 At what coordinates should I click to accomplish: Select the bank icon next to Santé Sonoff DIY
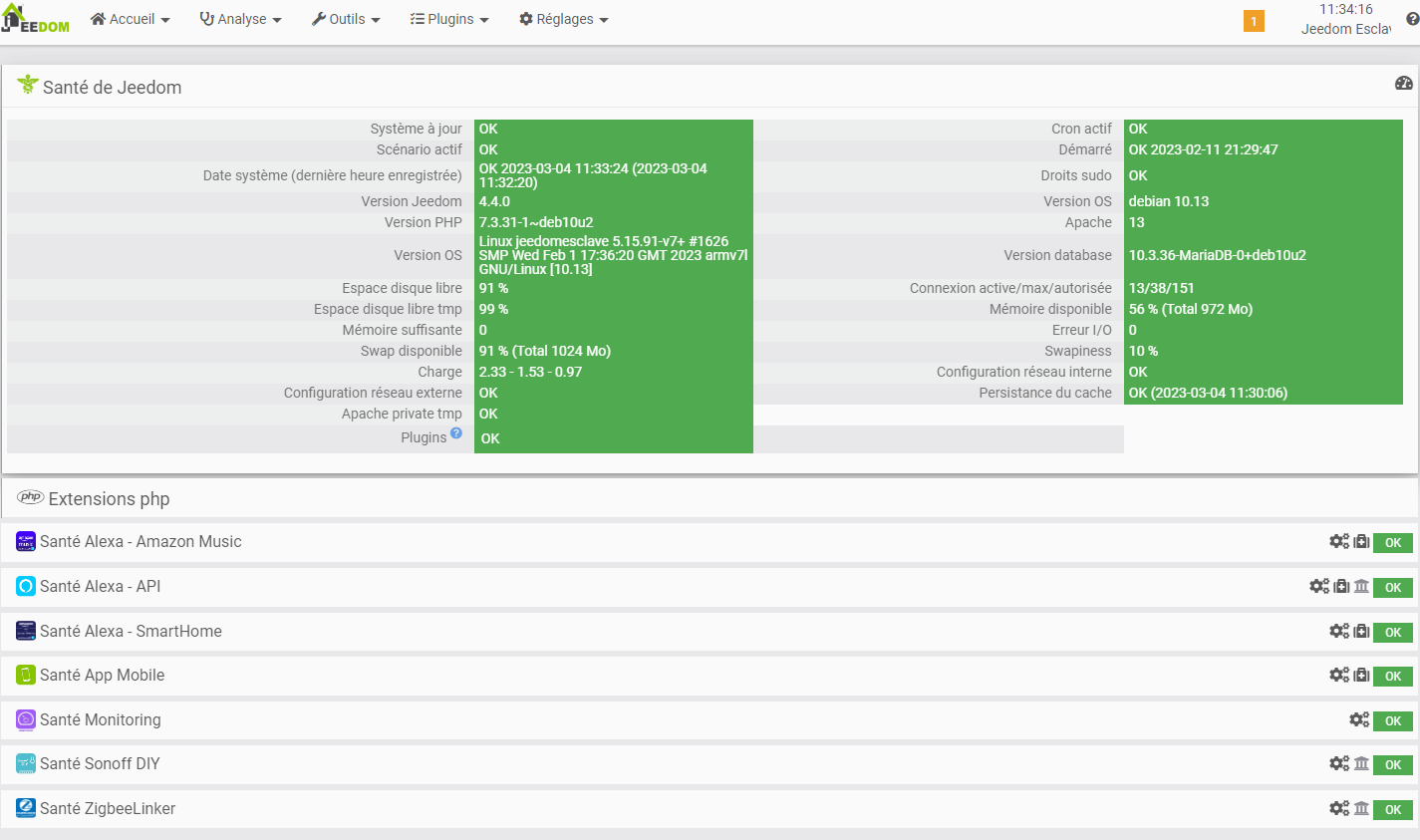click(1362, 763)
